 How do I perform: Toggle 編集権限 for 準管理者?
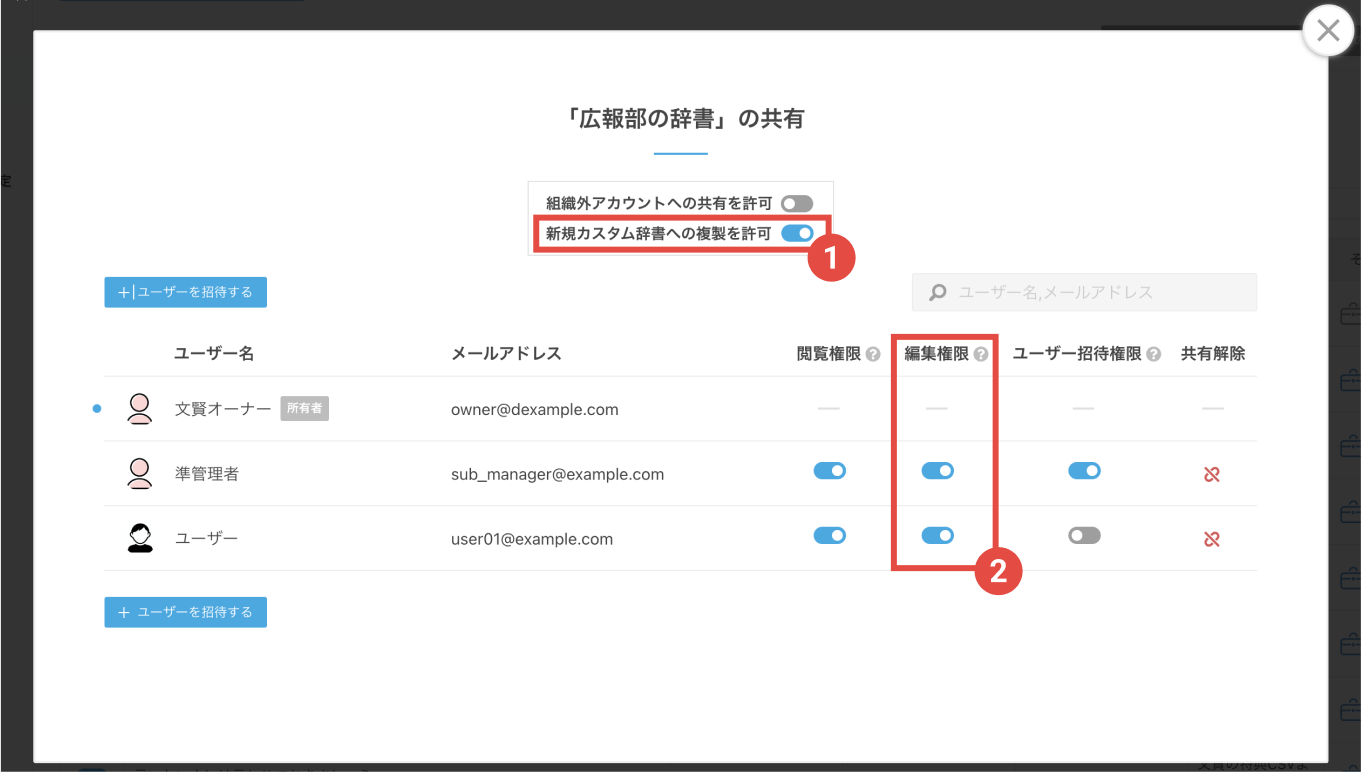click(x=937, y=471)
